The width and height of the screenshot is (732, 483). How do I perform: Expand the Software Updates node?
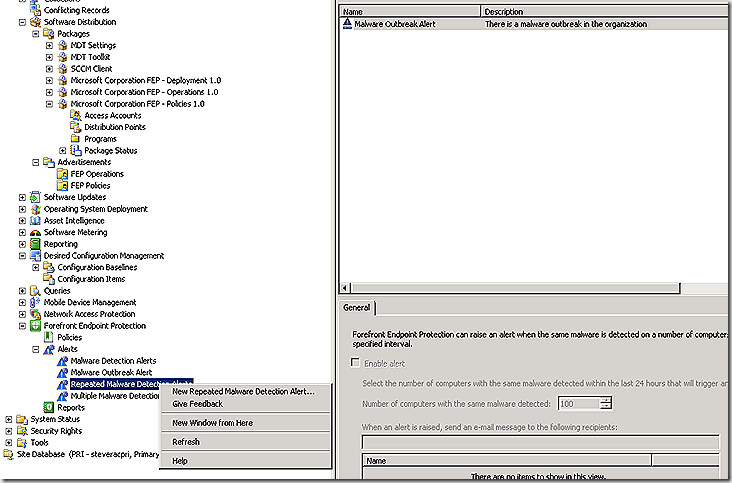click(x=22, y=197)
